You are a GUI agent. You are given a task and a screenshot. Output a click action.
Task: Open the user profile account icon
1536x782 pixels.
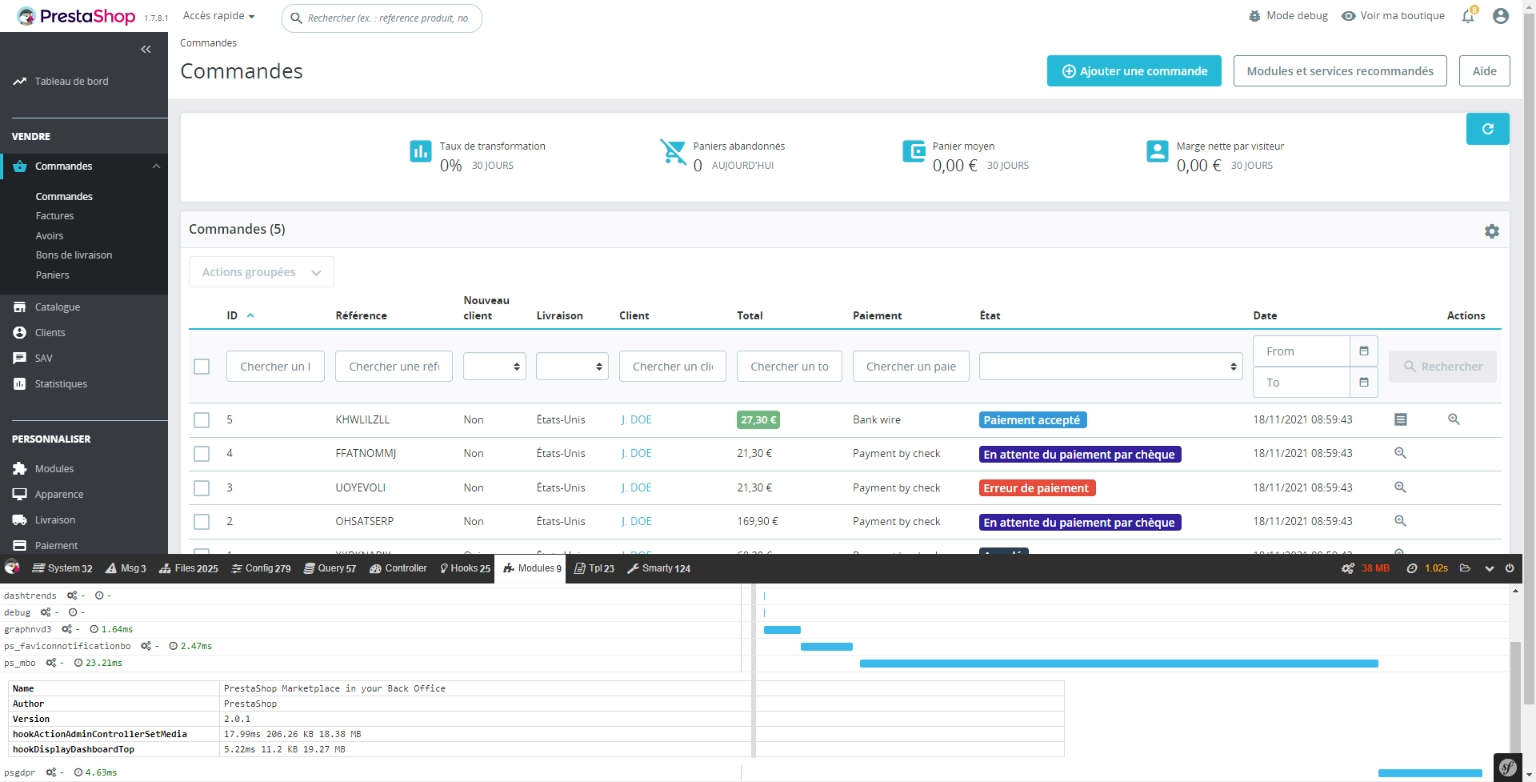pyautogui.click(x=1500, y=16)
